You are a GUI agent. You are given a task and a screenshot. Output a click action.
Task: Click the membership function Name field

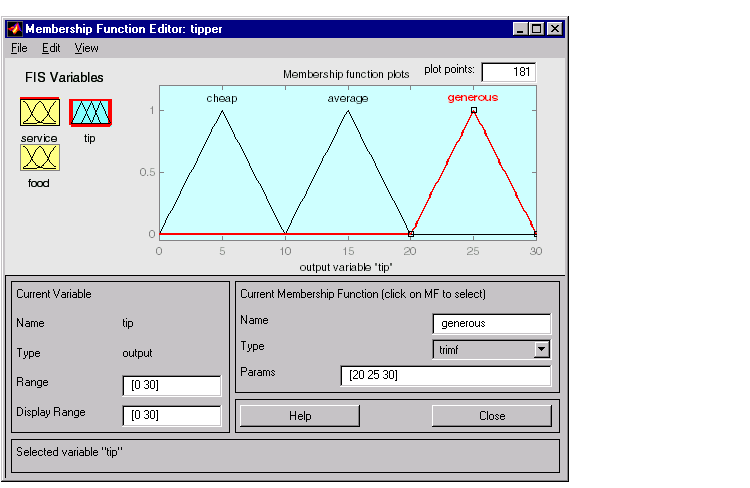(491, 323)
